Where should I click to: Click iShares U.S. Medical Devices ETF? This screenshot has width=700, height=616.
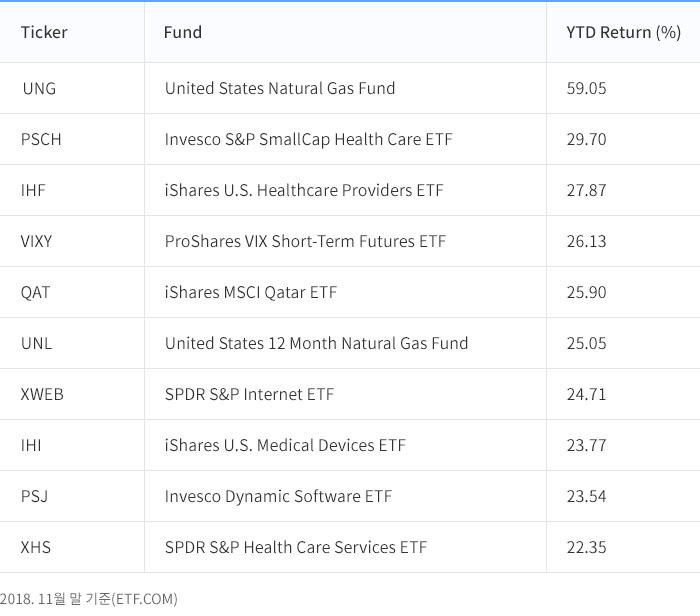click(x=285, y=445)
